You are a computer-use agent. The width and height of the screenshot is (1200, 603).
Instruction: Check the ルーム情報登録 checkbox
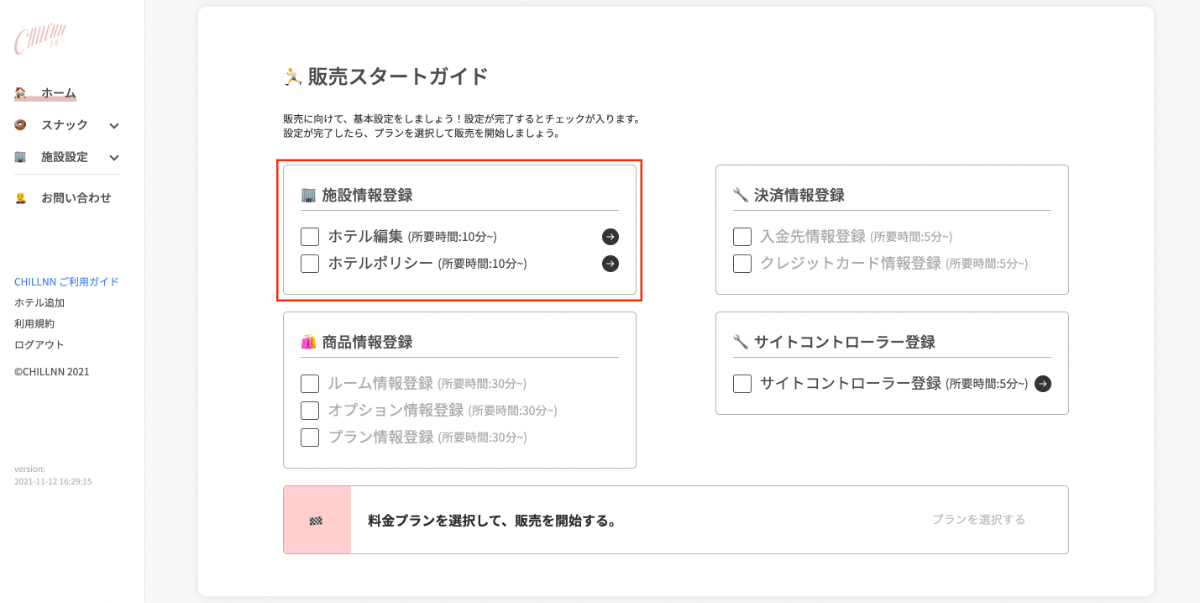[310, 384]
